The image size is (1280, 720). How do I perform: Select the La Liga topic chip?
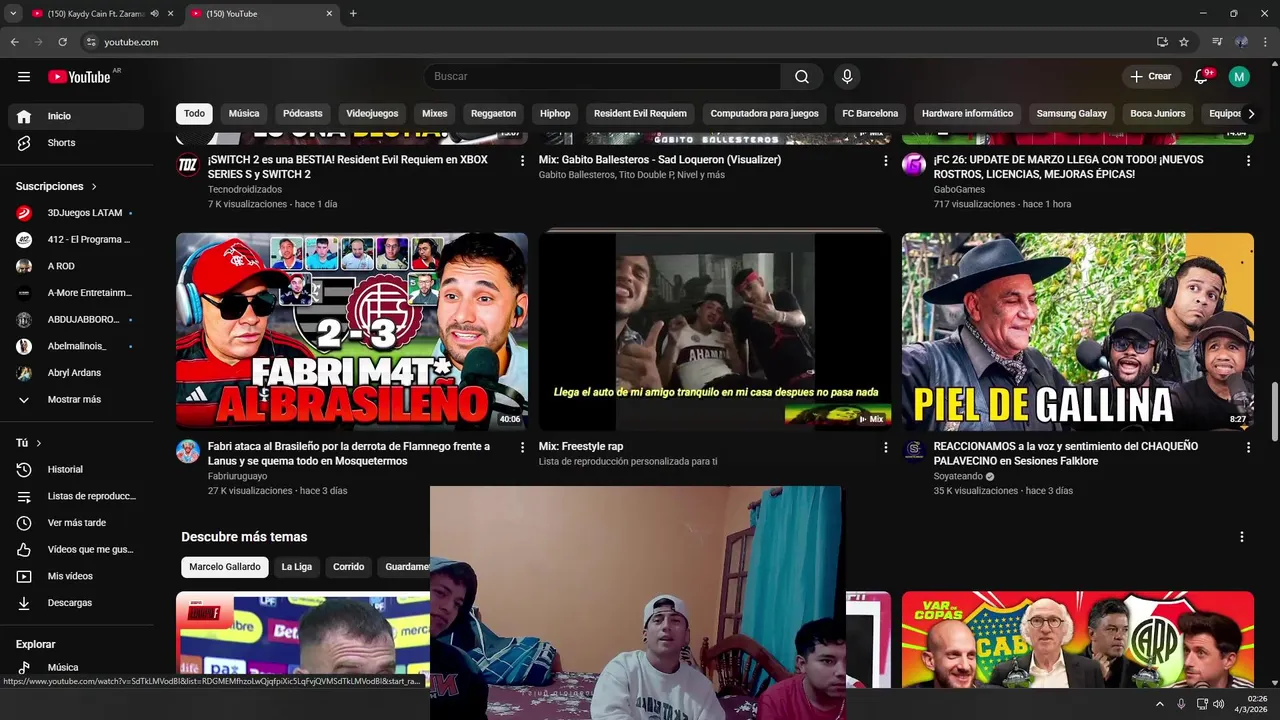pyautogui.click(x=296, y=567)
